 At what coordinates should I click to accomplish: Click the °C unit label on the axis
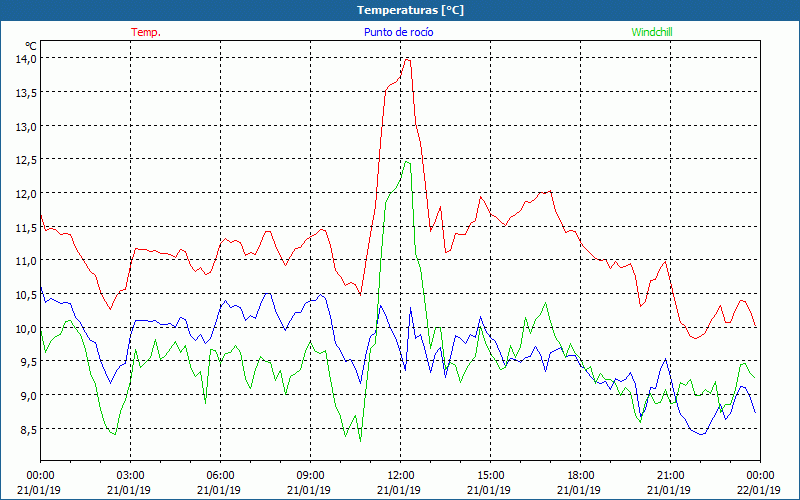click(30, 46)
